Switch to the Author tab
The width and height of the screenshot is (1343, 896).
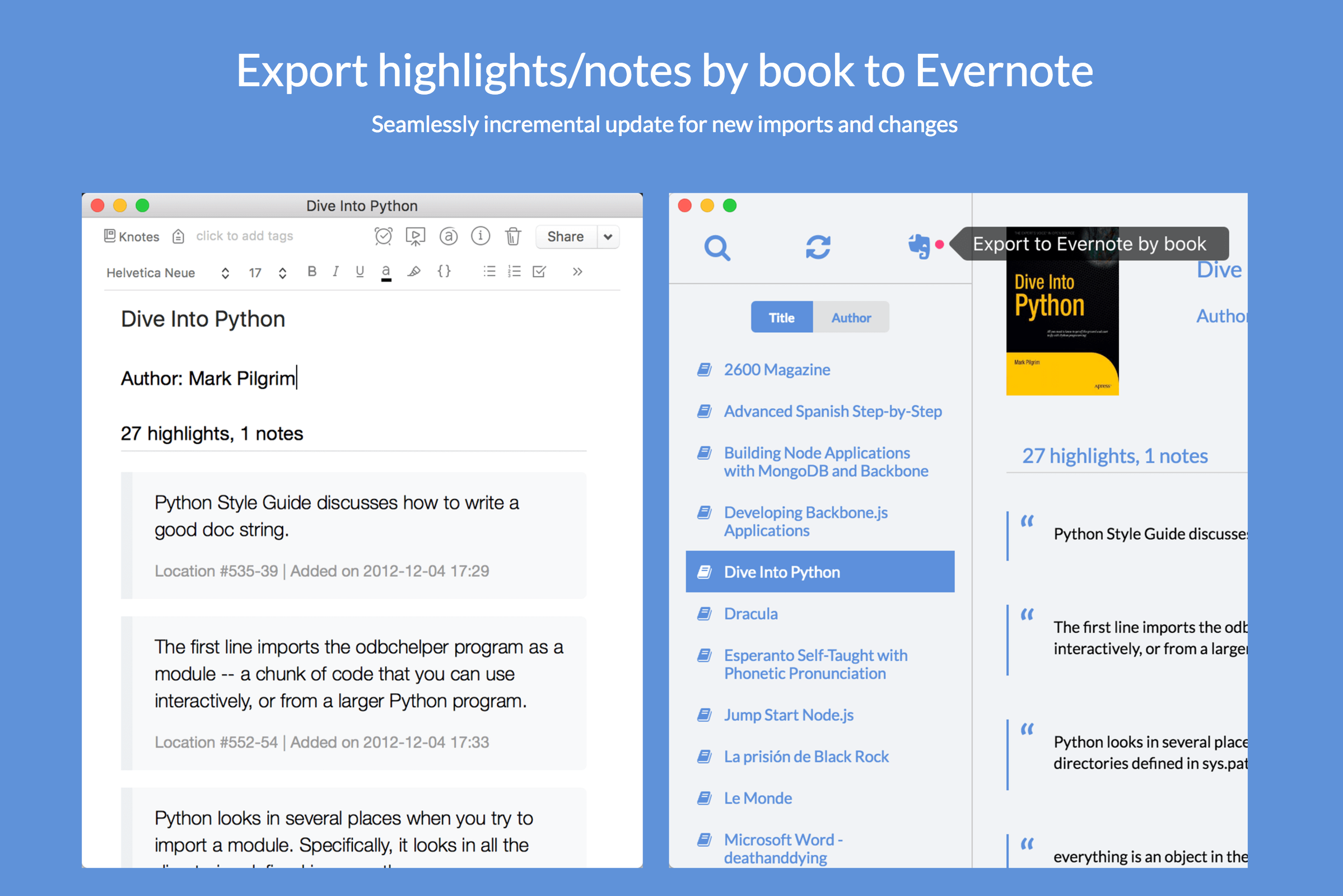851,317
